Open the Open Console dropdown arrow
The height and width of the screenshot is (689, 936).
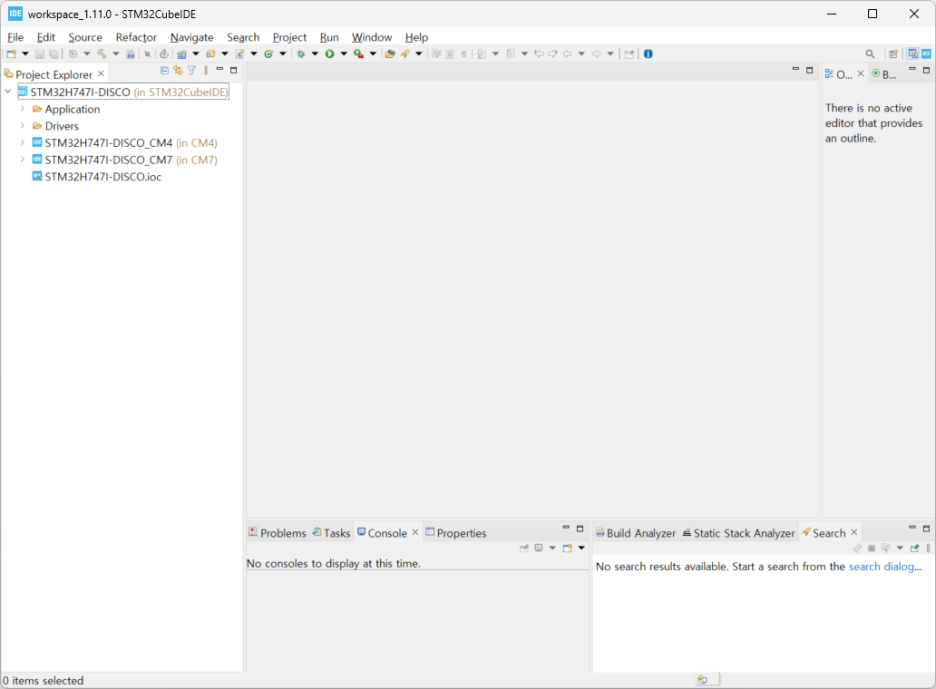[581, 548]
